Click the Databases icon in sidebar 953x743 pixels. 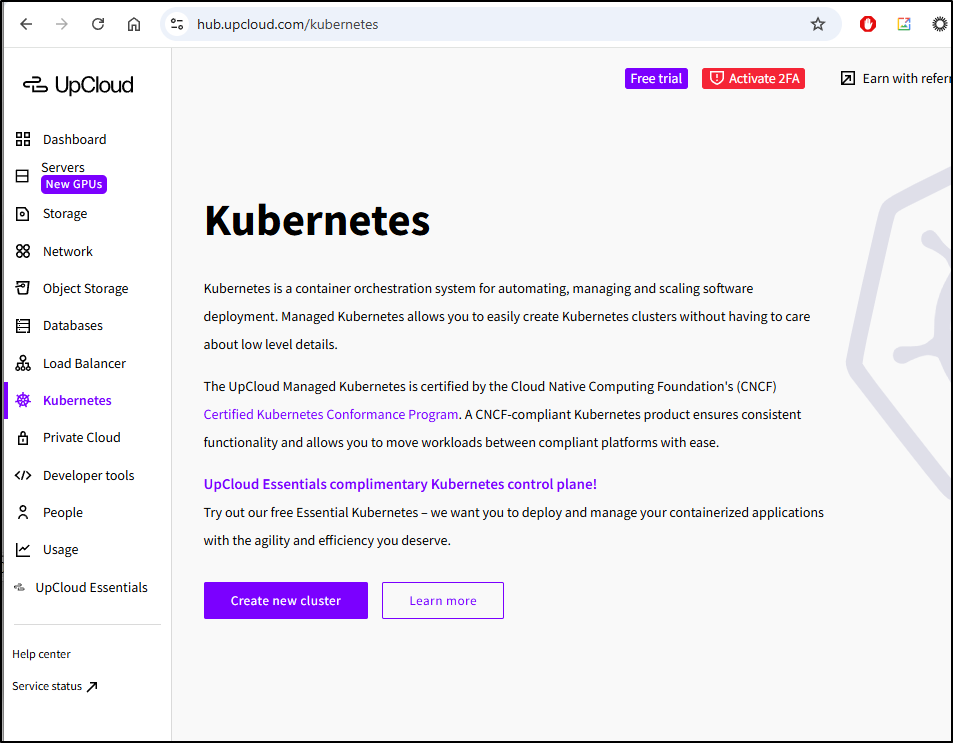pos(23,326)
